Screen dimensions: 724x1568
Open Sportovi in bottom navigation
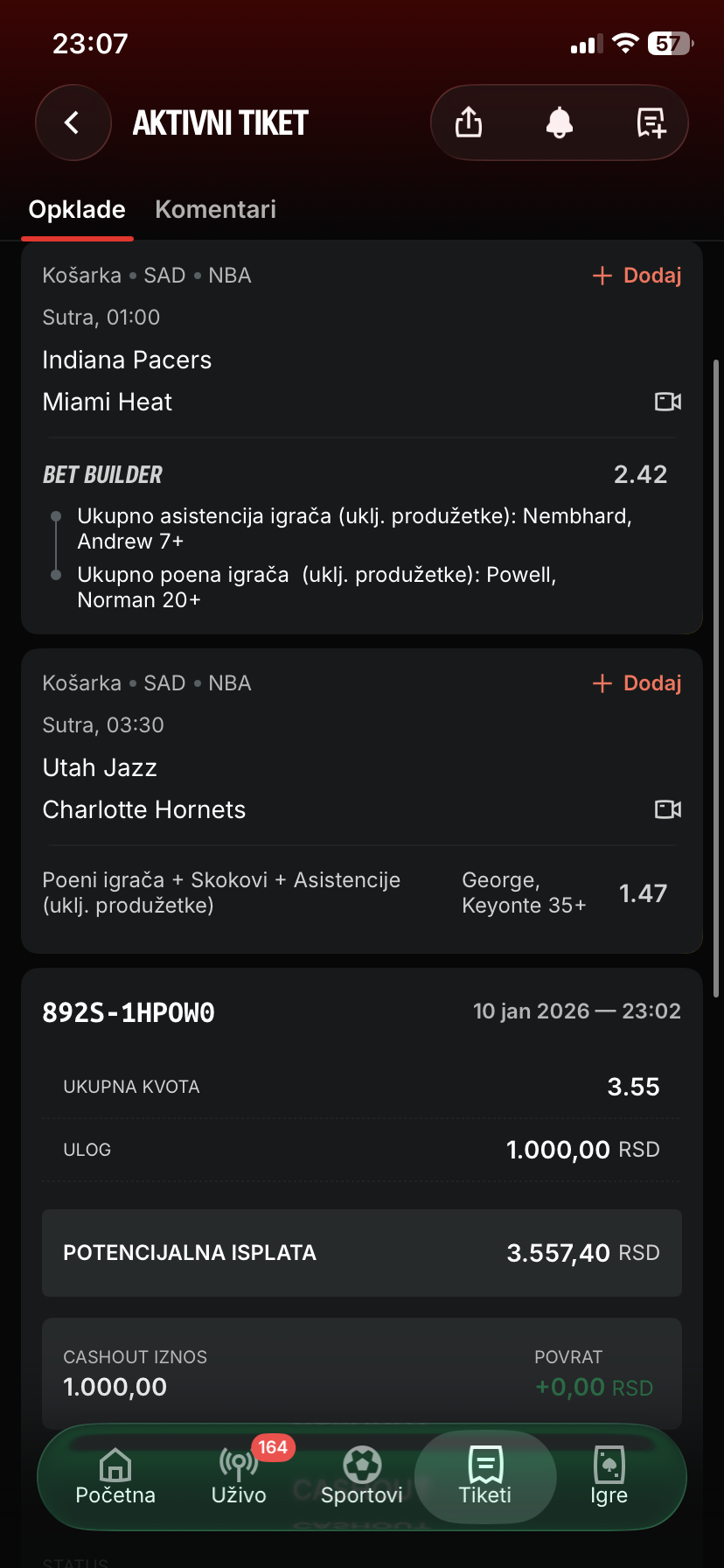pyautogui.click(x=362, y=1475)
